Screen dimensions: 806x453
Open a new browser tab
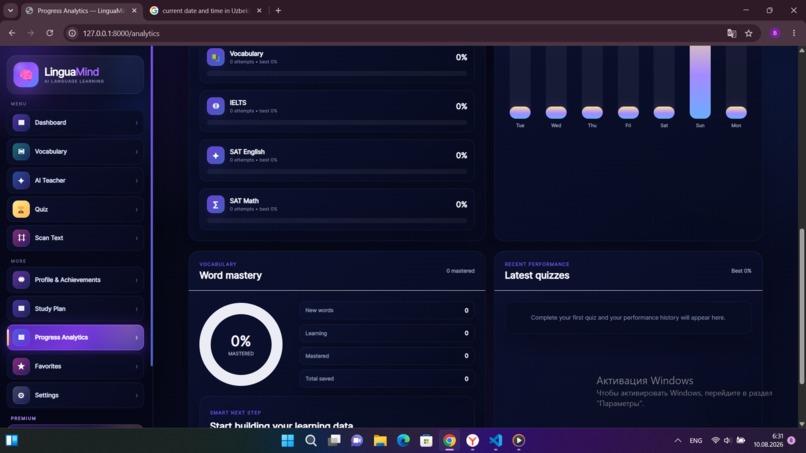pyautogui.click(x=278, y=10)
